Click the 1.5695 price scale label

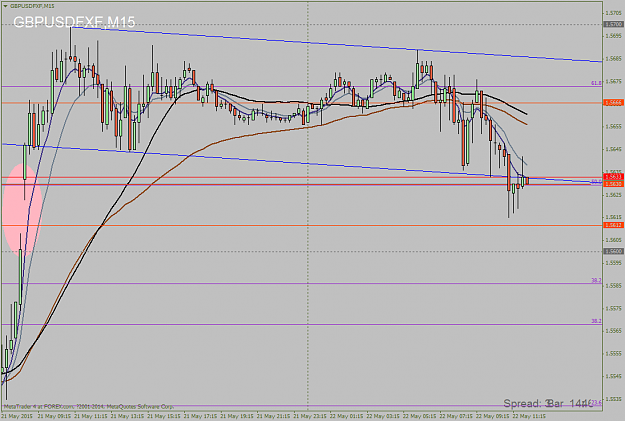coord(614,36)
